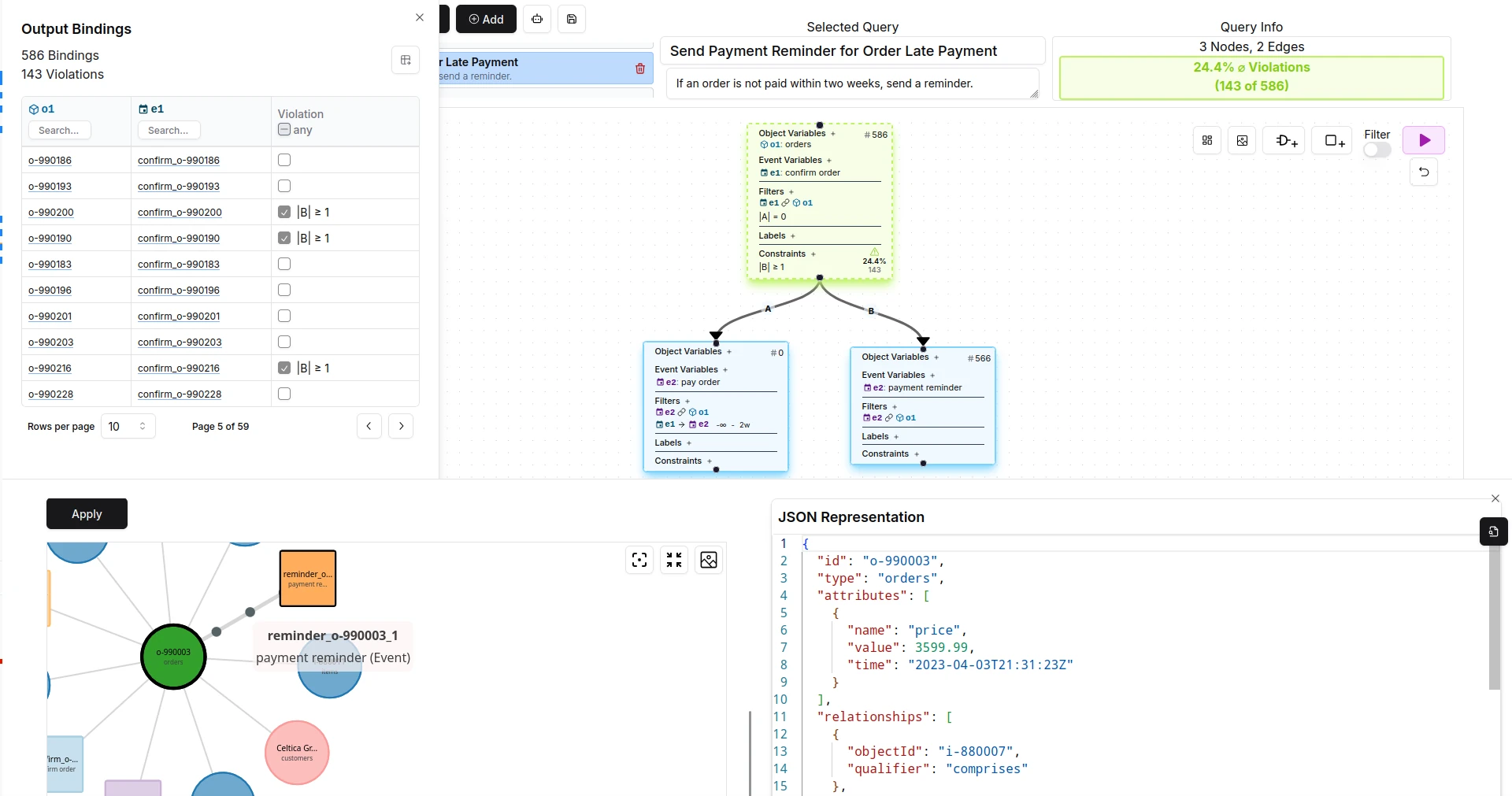Add object variable to the #0 node

pyautogui.click(x=729, y=352)
